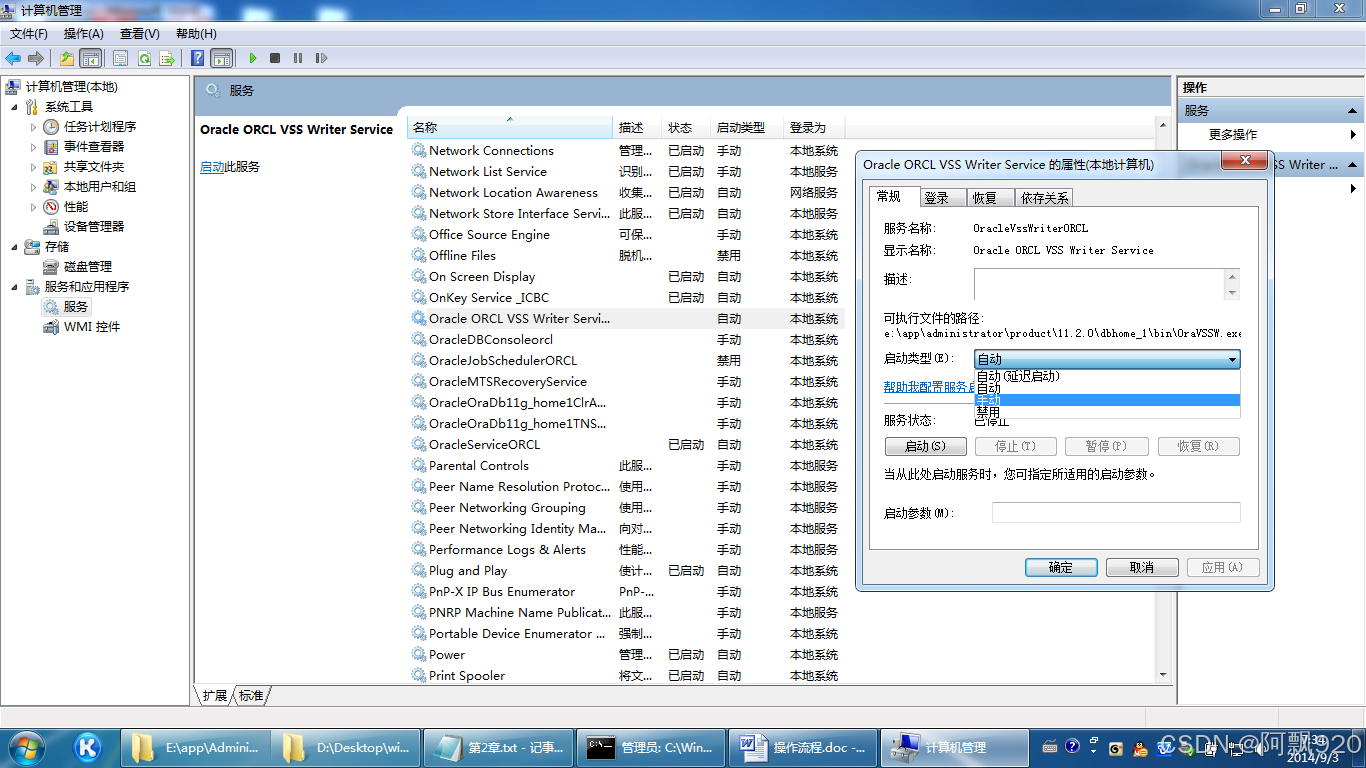This screenshot has height=768, width=1366.
Task: Choose 手动 from the startup type list
Action: [1107, 400]
